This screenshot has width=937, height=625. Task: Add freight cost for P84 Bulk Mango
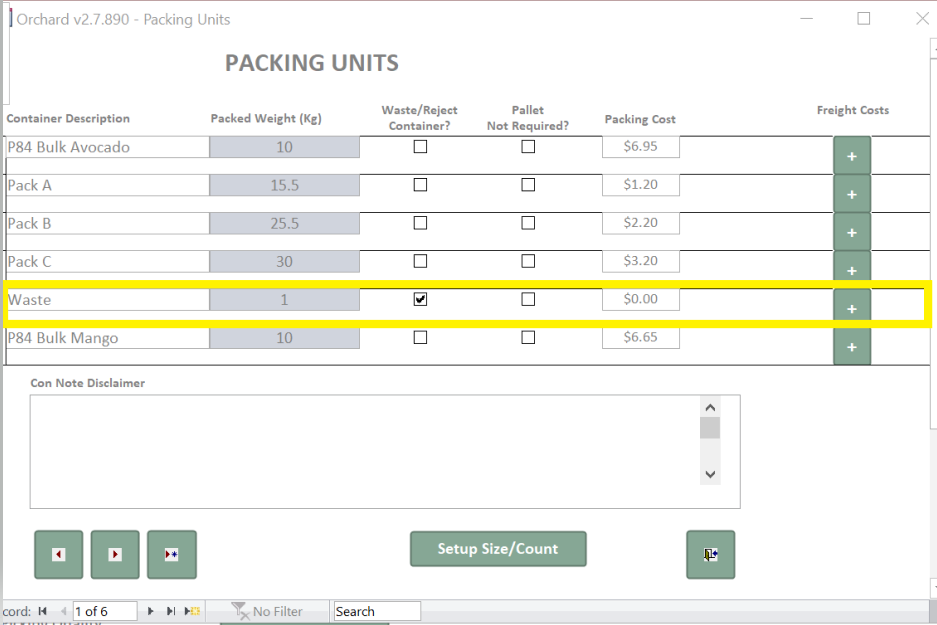click(x=852, y=347)
